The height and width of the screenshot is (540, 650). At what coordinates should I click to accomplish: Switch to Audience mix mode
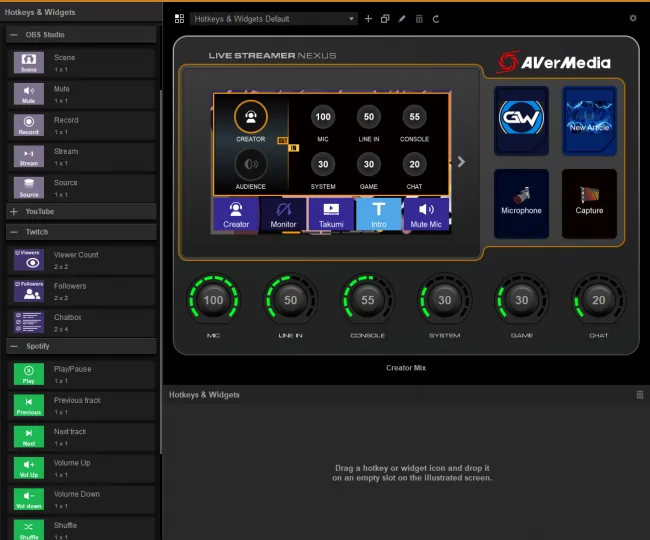[251, 165]
